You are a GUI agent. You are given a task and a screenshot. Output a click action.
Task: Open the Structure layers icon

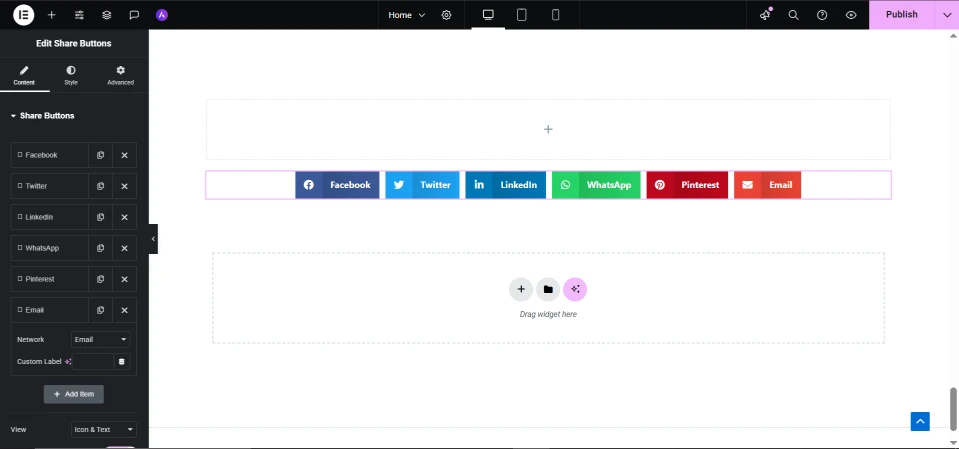click(x=107, y=15)
